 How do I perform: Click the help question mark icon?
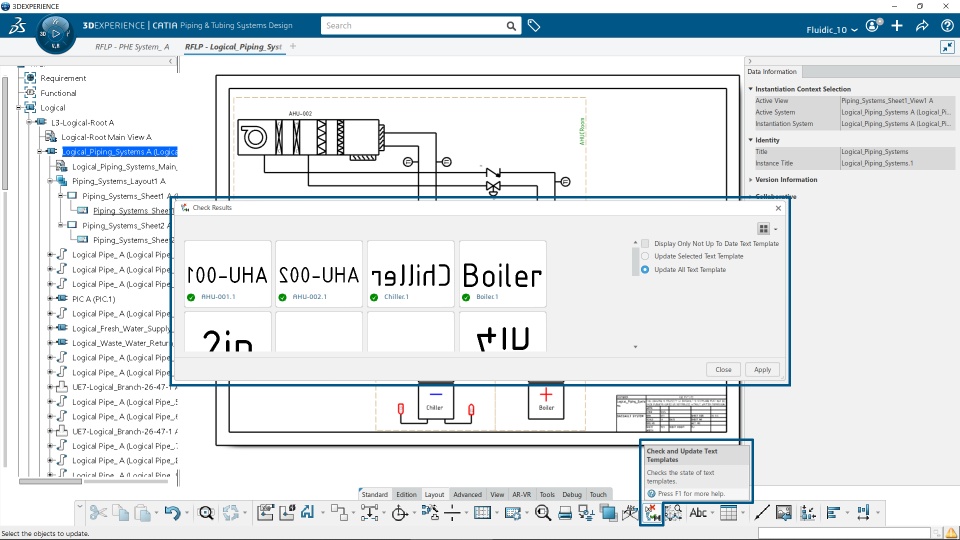[947, 26]
